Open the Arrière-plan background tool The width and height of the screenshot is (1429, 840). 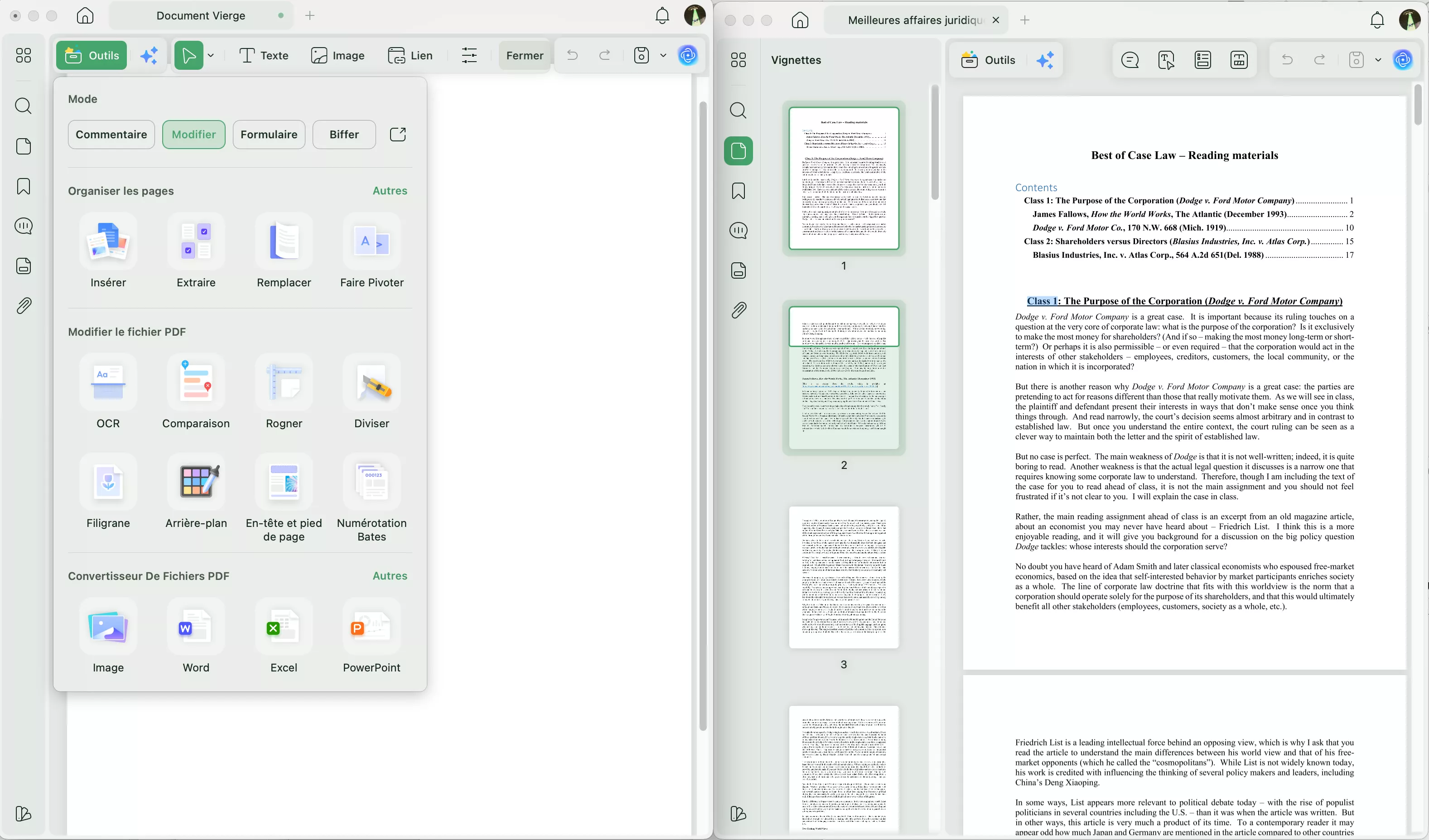coord(196,483)
